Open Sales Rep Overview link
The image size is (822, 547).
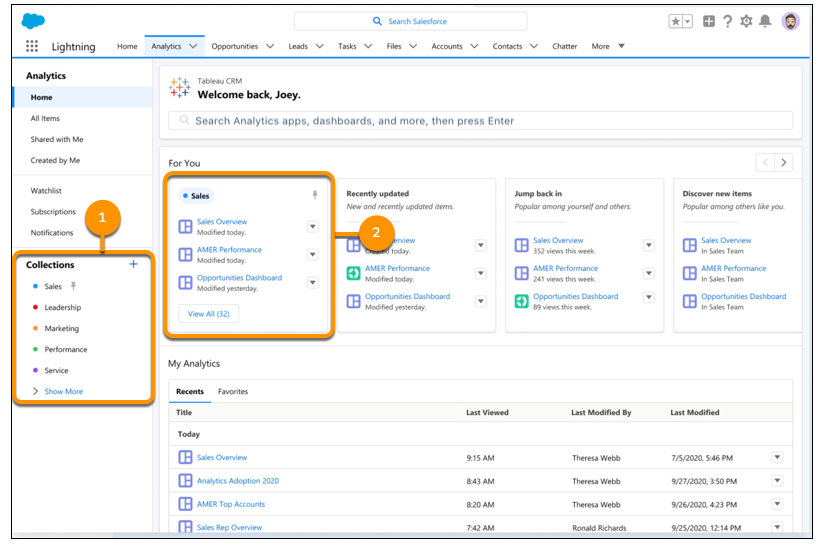[229, 527]
